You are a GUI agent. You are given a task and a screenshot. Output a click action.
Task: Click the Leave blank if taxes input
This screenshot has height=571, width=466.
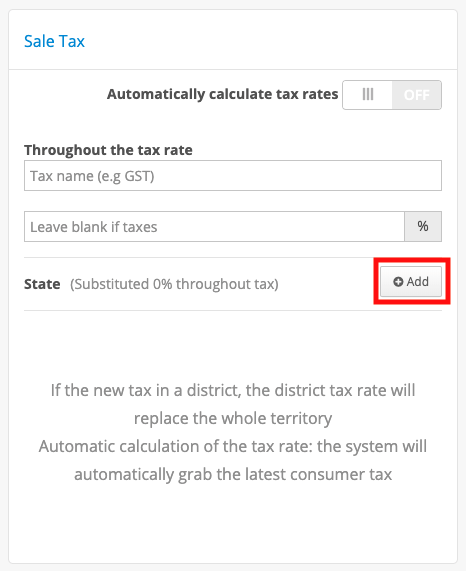tap(214, 227)
